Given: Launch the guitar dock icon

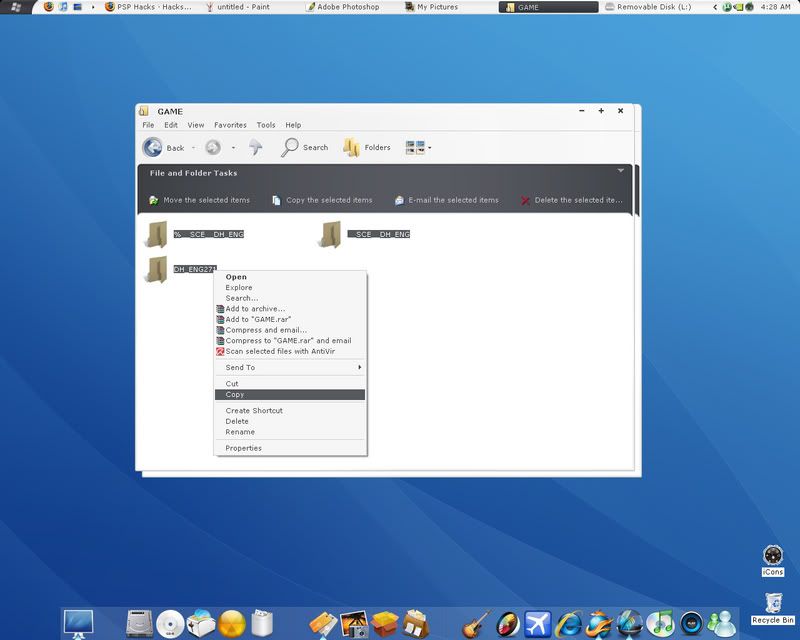Looking at the screenshot, I should click(x=477, y=624).
